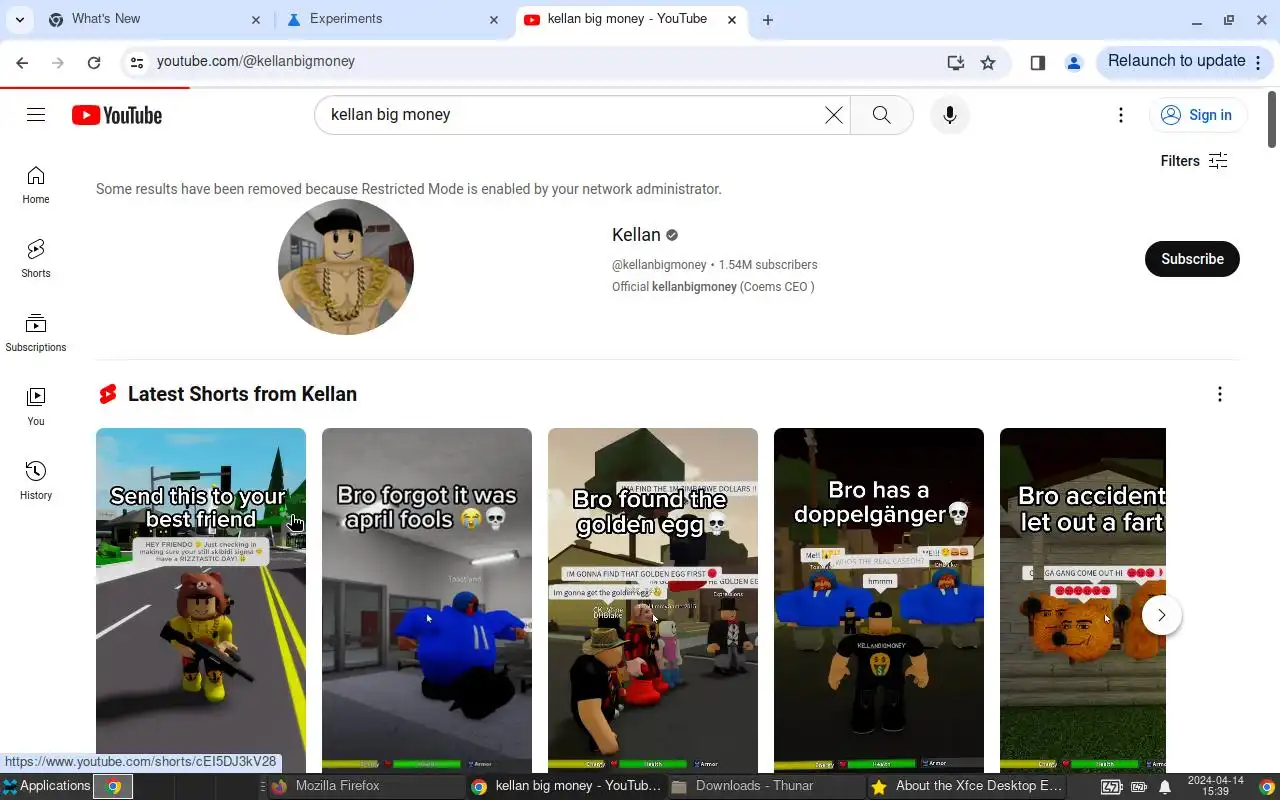
Task: Play short 'Bro found the golden egg'
Action: point(653,600)
